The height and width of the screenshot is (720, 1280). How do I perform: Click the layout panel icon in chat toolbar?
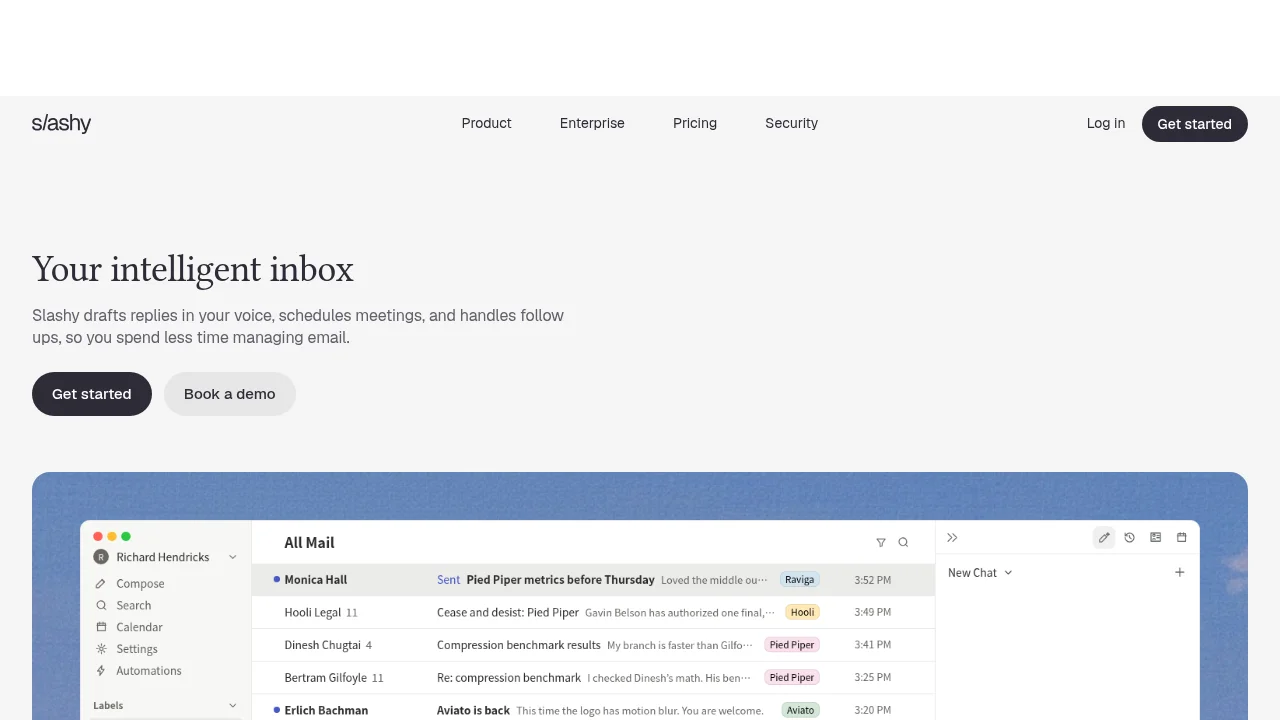pos(1156,538)
